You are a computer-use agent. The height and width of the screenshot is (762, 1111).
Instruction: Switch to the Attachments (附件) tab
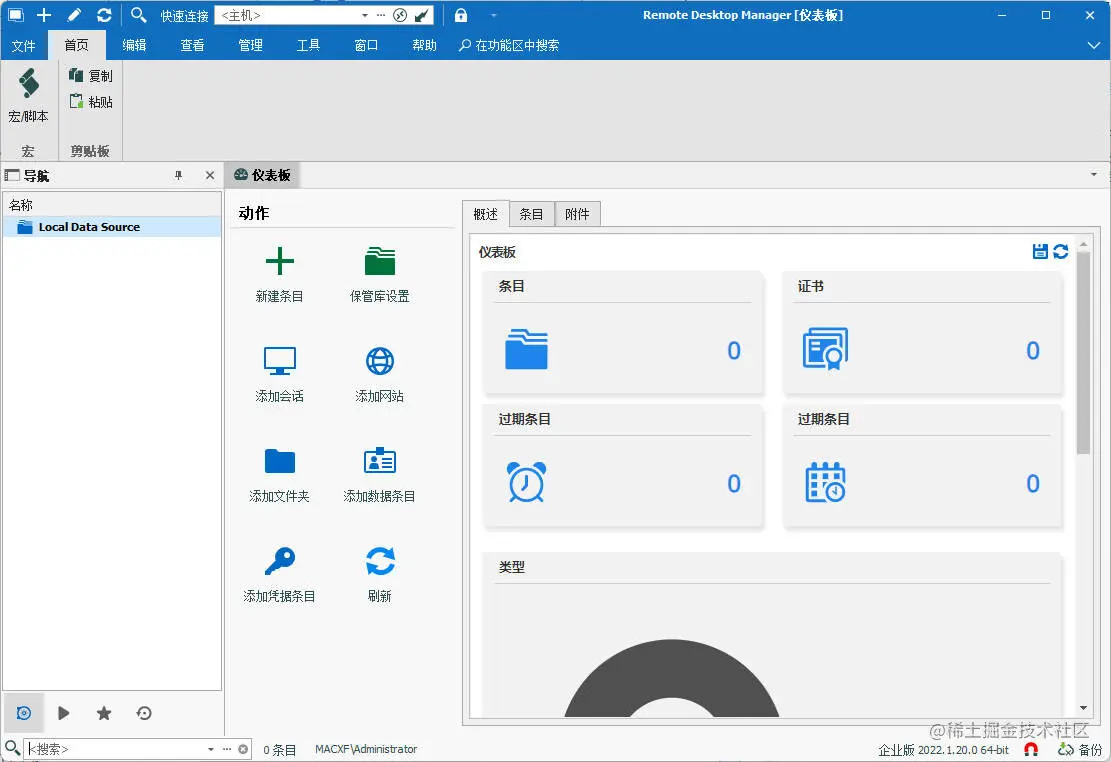click(577, 214)
